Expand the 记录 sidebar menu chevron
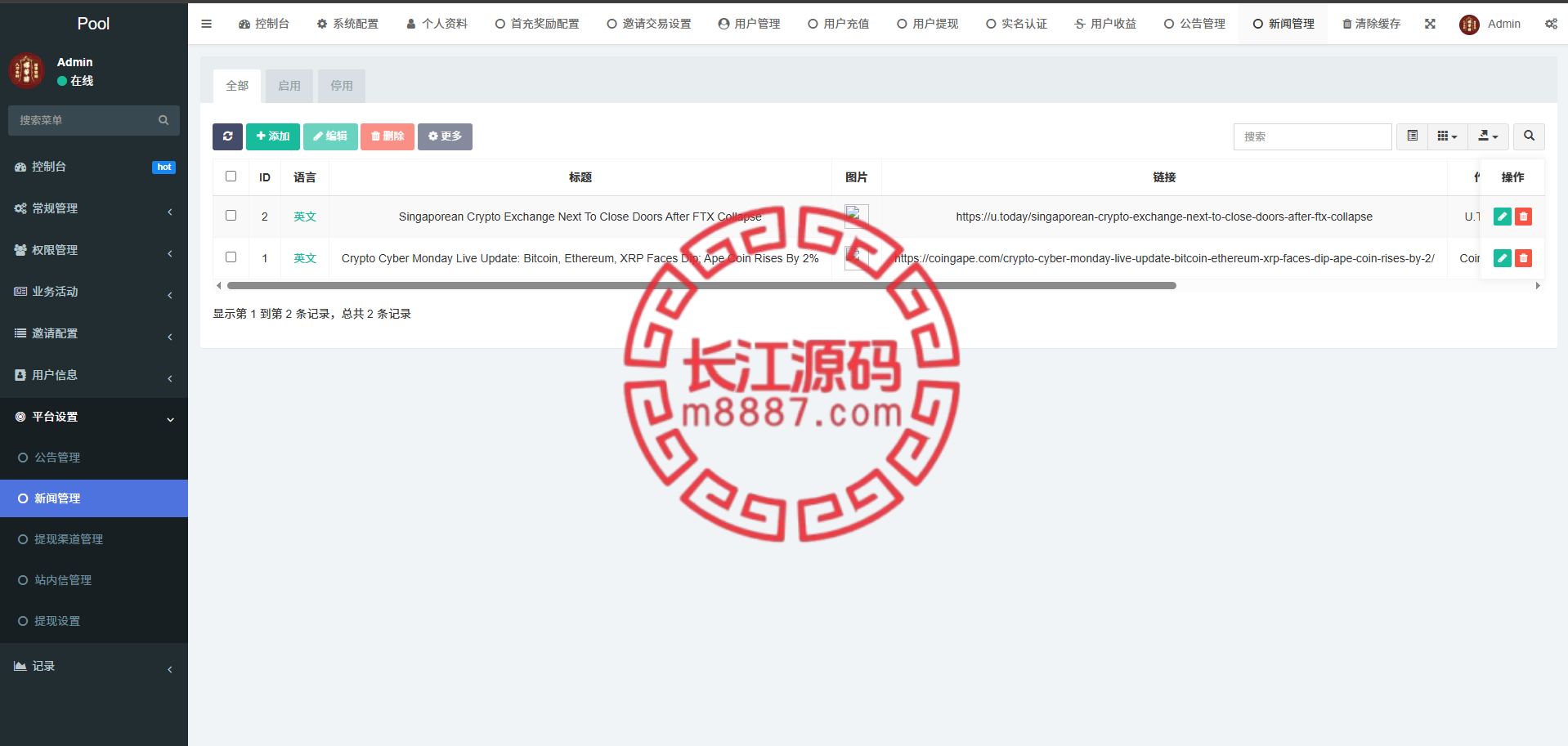 [170, 670]
